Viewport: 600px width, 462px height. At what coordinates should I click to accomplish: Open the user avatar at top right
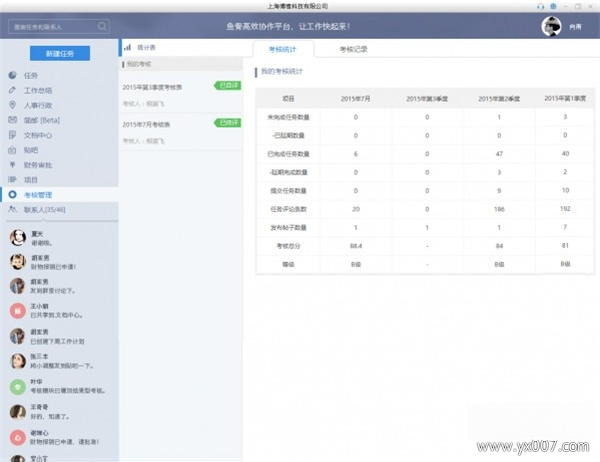point(551,26)
